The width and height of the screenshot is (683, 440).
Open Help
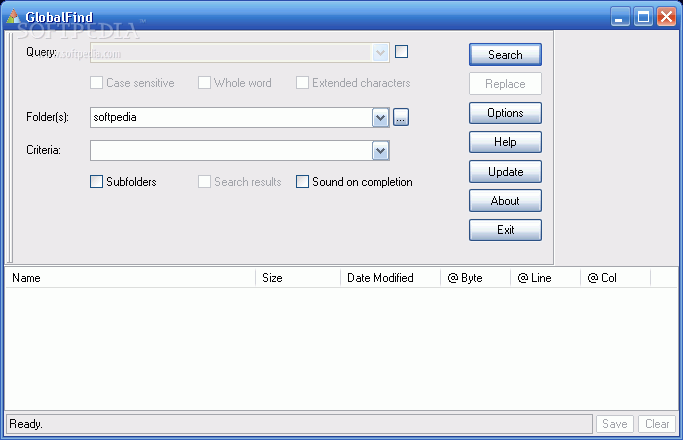click(505, 142)
